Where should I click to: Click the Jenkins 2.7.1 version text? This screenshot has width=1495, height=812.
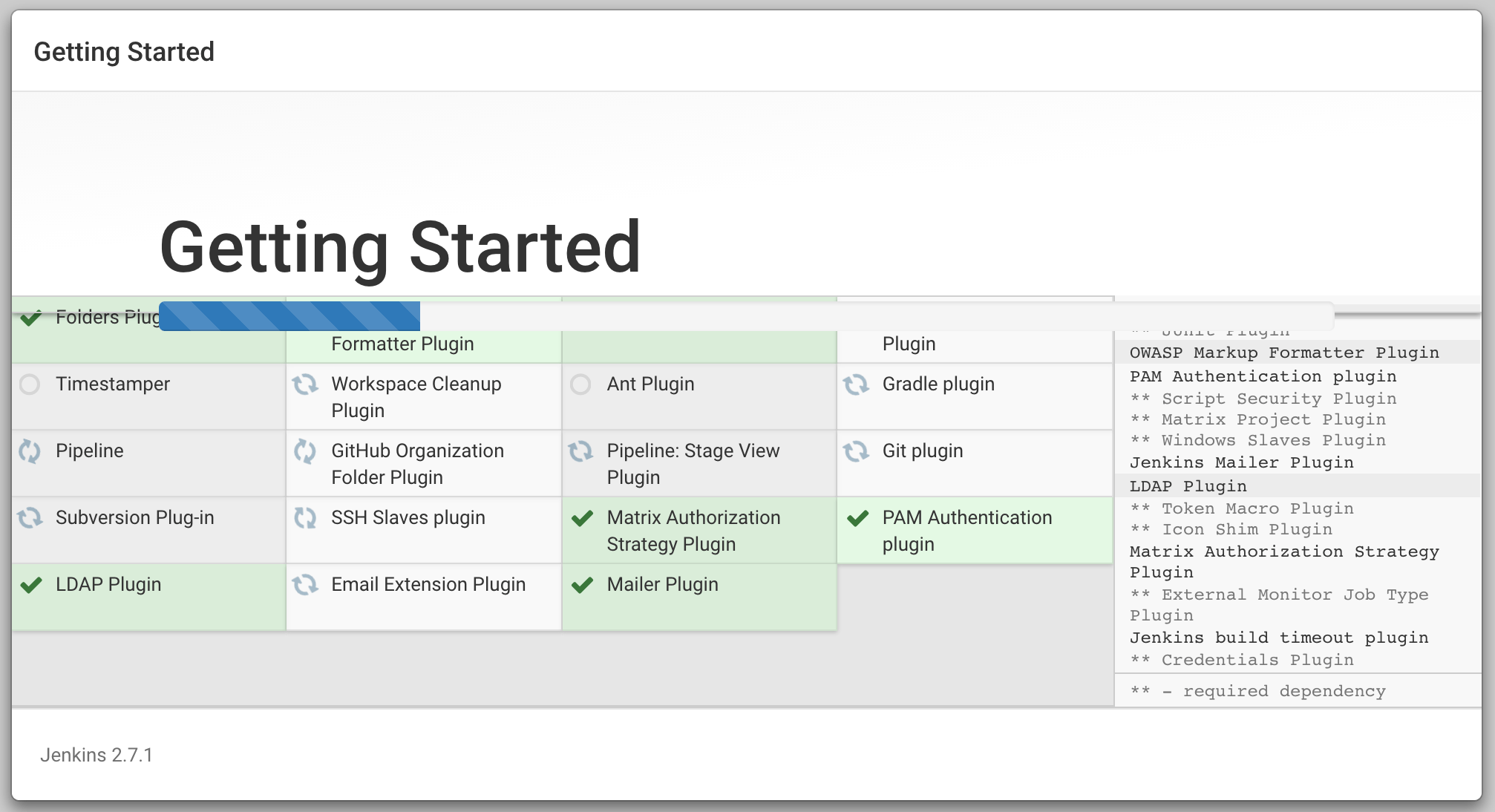click(96, 755)
